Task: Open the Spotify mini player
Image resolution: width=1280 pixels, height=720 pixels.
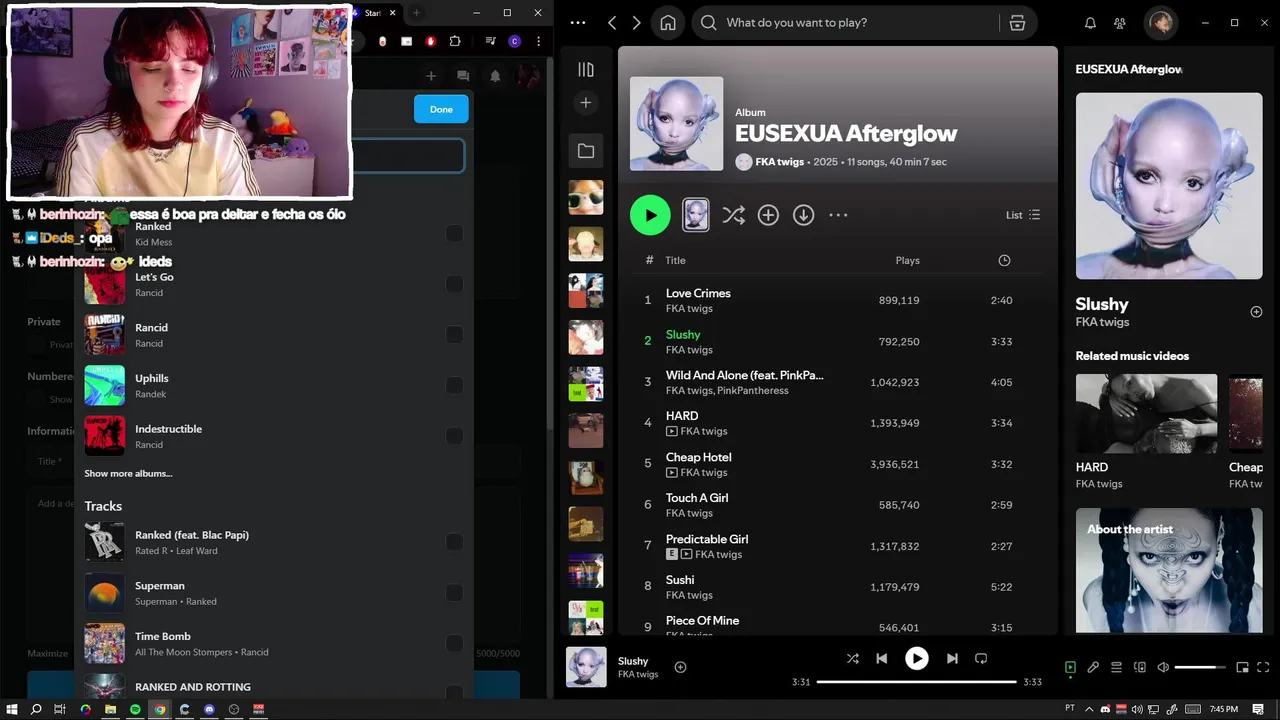Action: click(1242, 667)
